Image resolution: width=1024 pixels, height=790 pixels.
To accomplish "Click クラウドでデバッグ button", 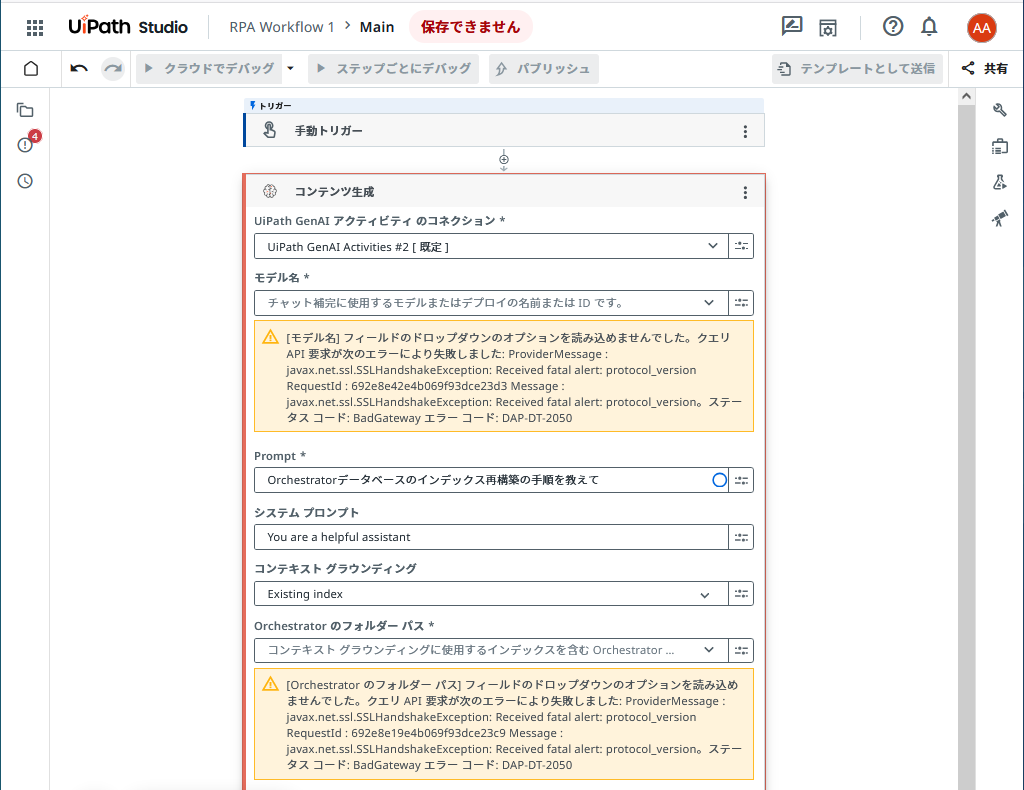I will (209, 69).
